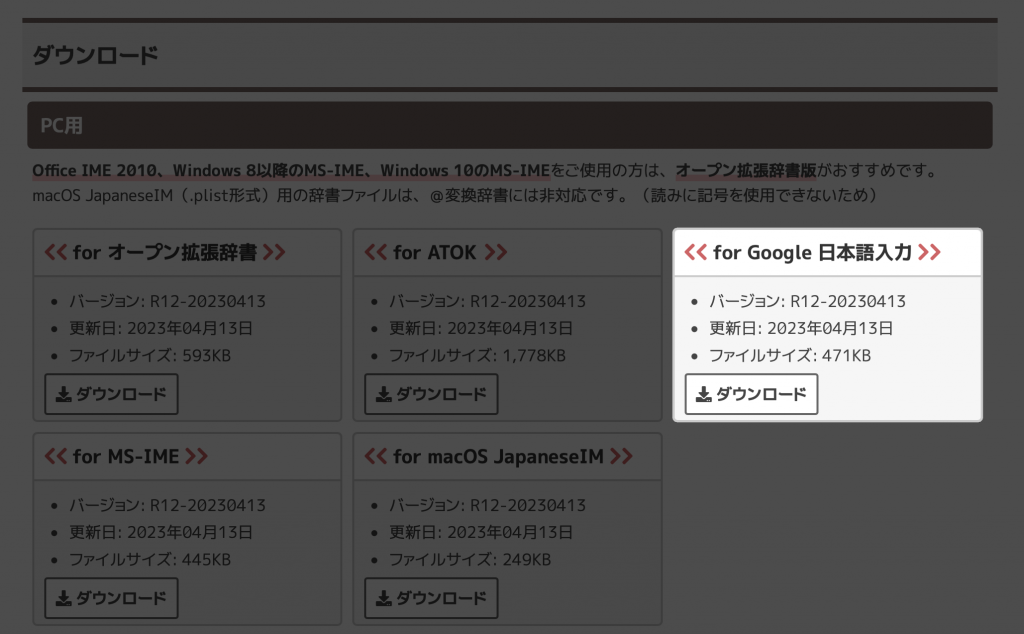This screenshot has width=1024, height=634.
Task: Click download icon in オープン拡張辞書 card
Action: pos(64,394)
